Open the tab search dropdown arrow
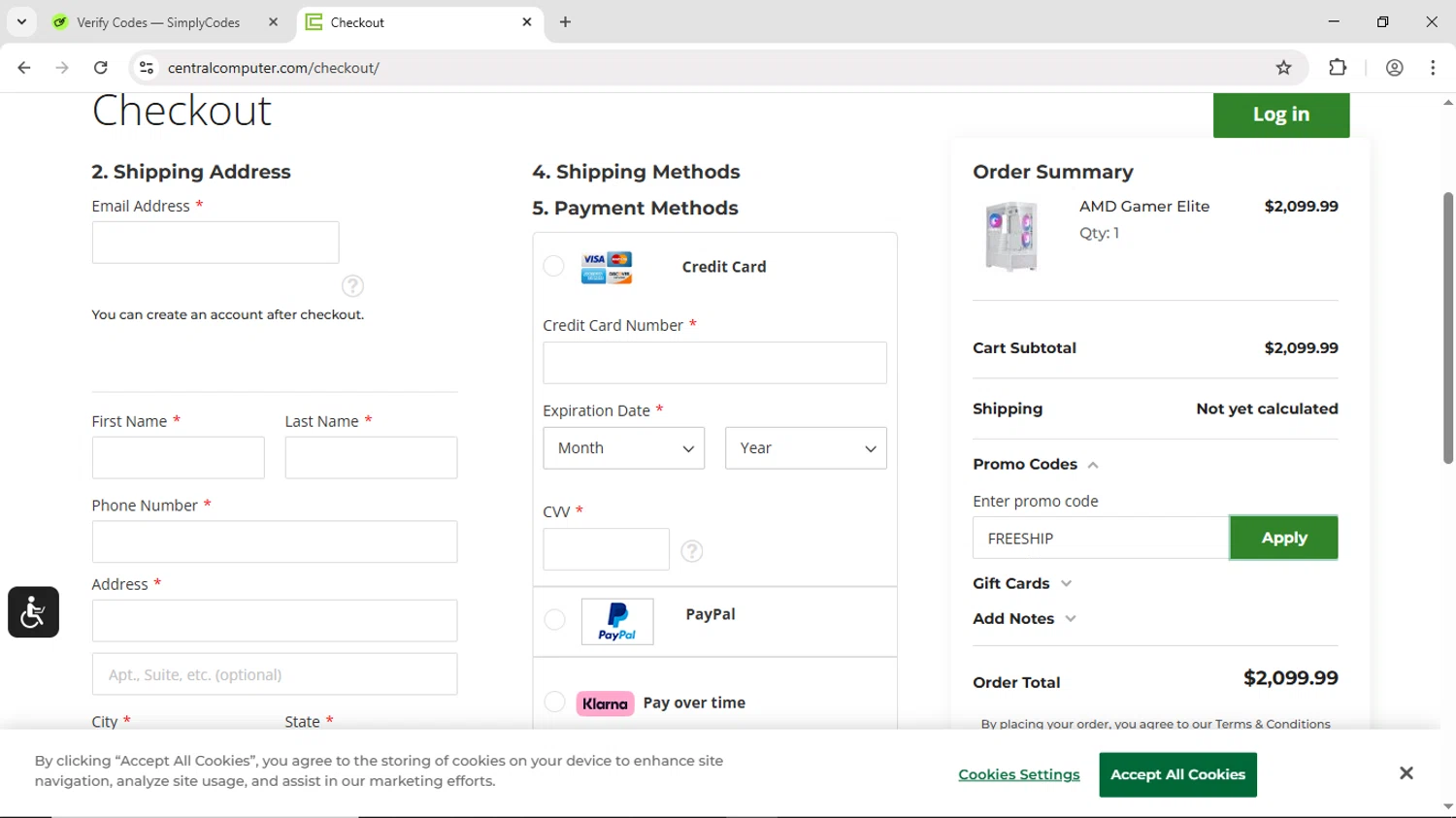1456x818 pixels. [21, 21]
